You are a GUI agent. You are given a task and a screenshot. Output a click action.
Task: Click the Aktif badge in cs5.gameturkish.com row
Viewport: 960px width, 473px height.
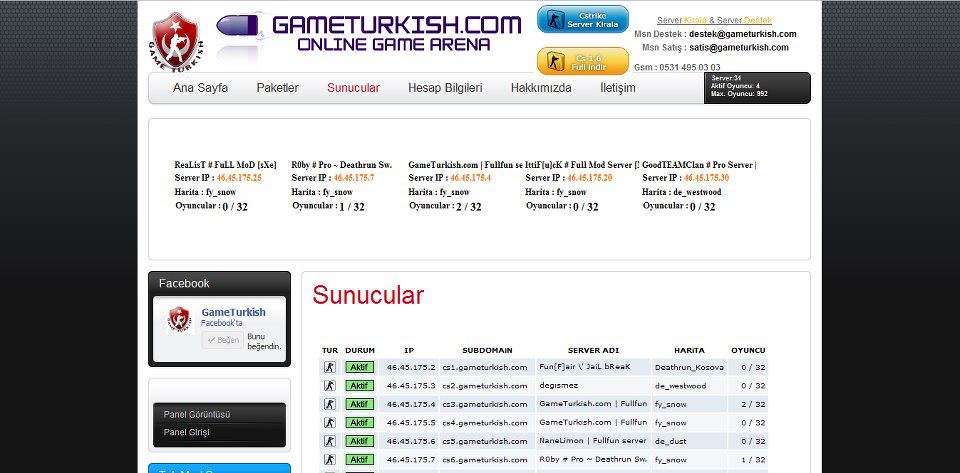(359, 441)
